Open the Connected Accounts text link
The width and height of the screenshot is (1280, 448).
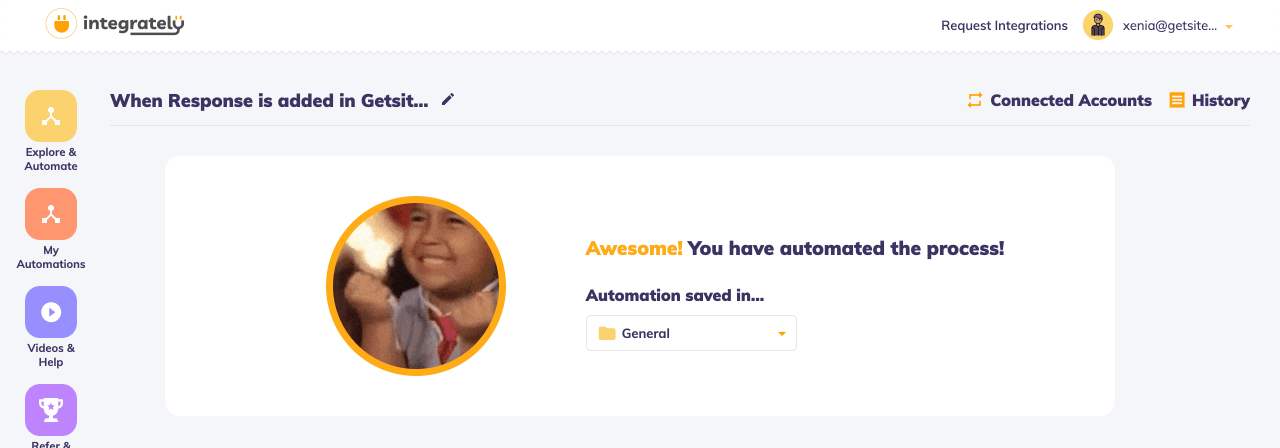point(1070,100)
